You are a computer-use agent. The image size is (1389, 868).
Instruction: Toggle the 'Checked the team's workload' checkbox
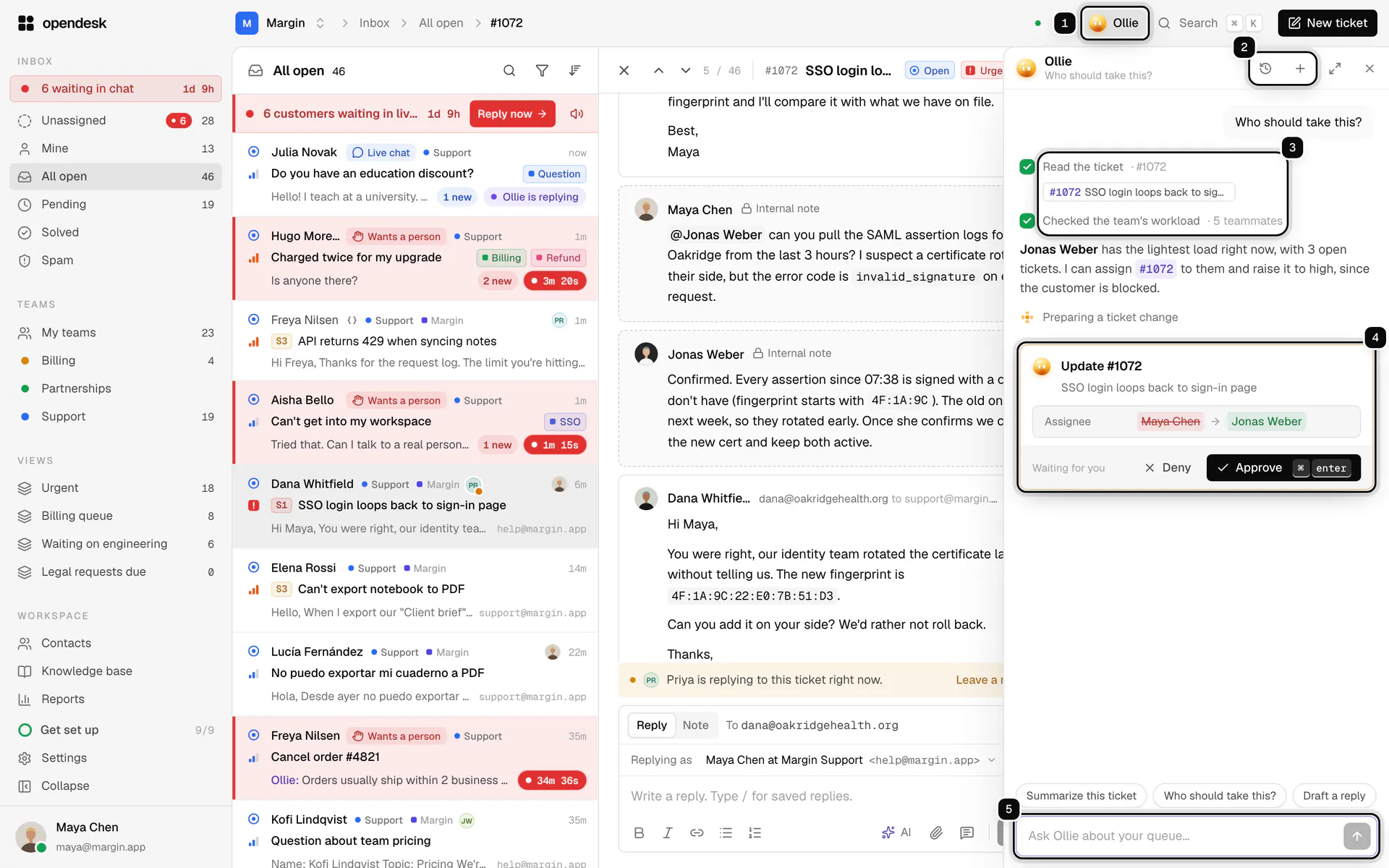click(x=1027, y=221)
